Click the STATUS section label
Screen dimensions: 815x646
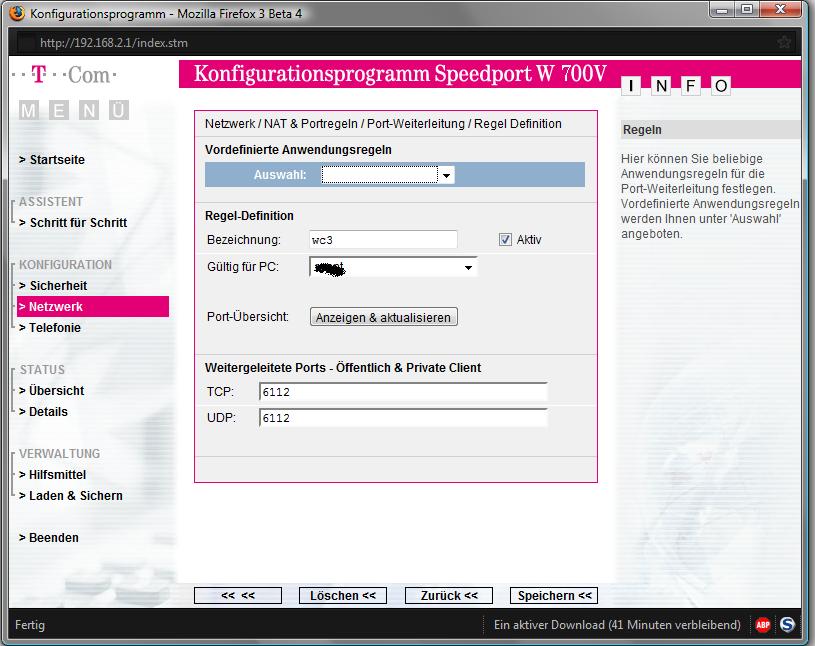(42, 370)
